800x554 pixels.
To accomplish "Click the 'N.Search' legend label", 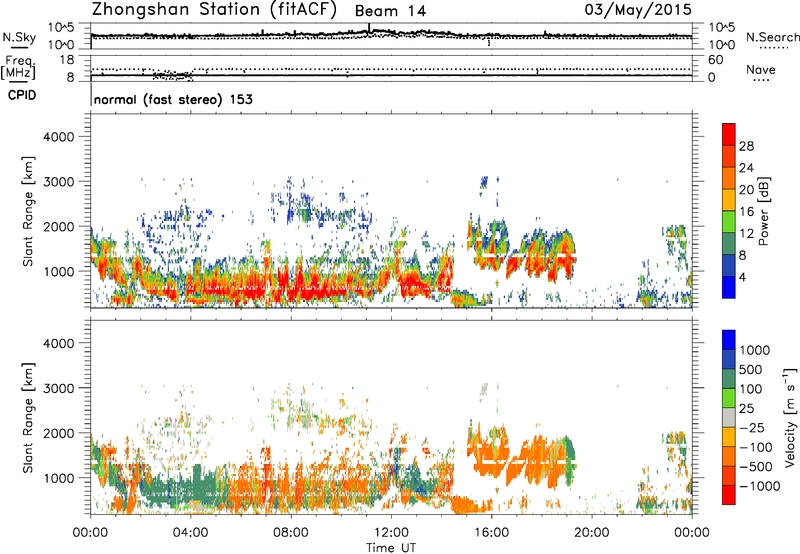I will click(x=772, y=37).
